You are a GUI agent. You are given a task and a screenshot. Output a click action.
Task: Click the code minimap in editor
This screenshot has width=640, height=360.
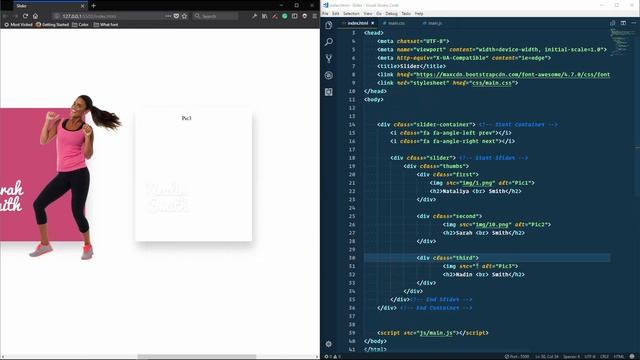(x=623, y=42)
